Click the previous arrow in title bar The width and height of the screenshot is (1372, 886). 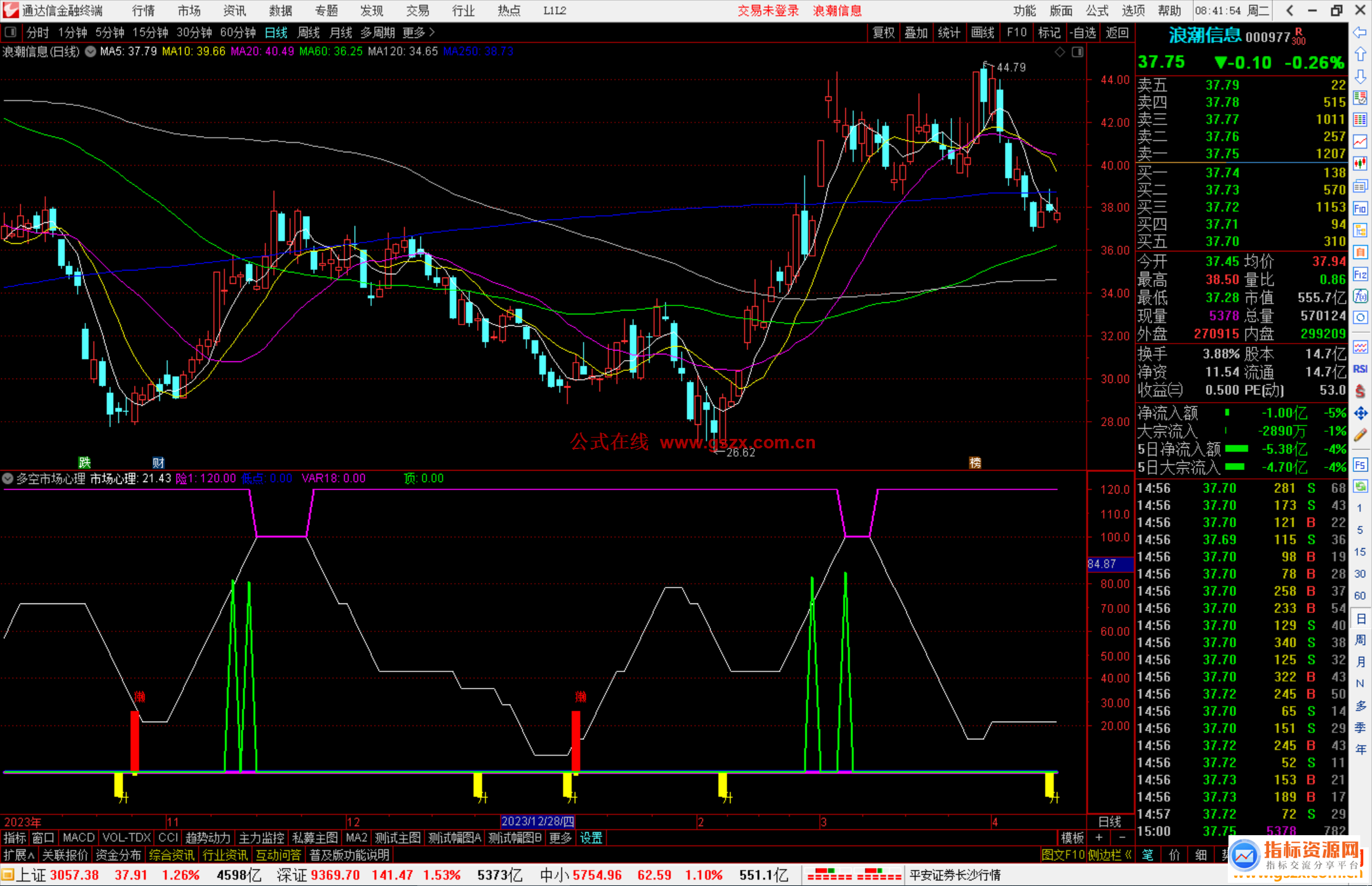pos(1289,11)
